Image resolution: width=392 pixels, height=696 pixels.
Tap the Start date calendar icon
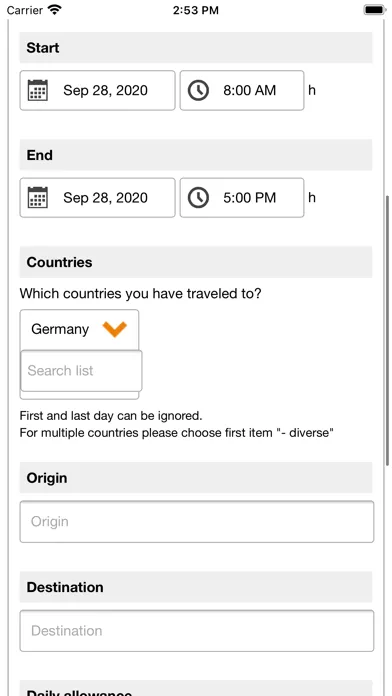coord(38,90)
